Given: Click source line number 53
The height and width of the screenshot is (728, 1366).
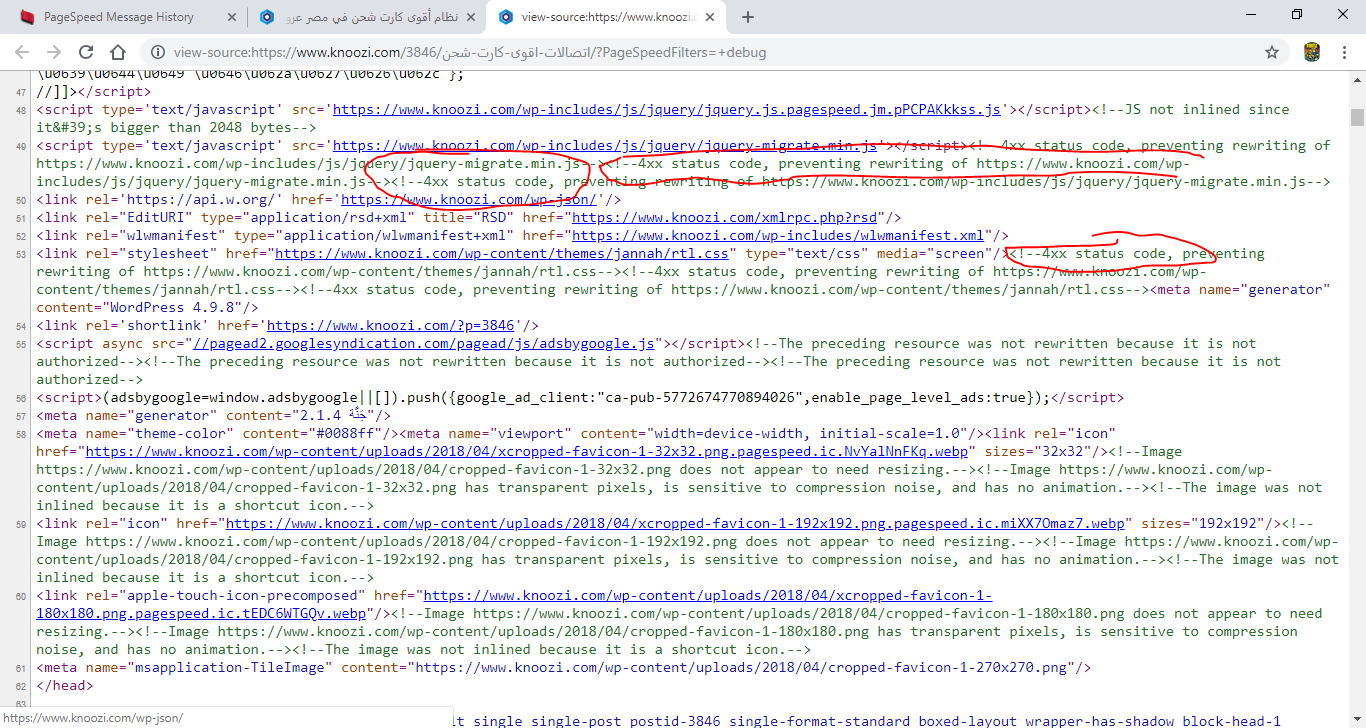Looking at the screenshot, I should pyautogui.click(x=19, y=254).
